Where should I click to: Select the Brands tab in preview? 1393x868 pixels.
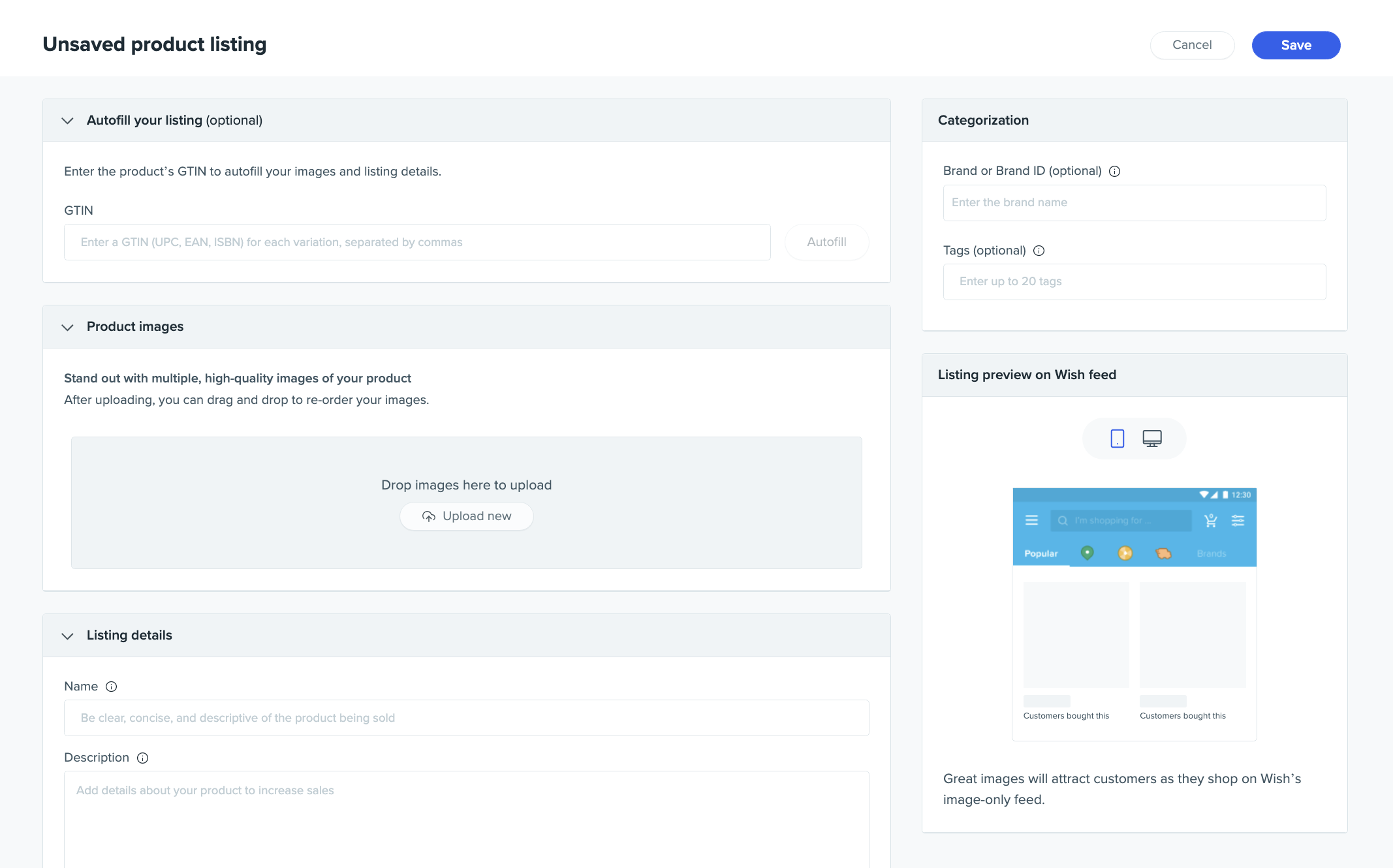coord(1212,553)
